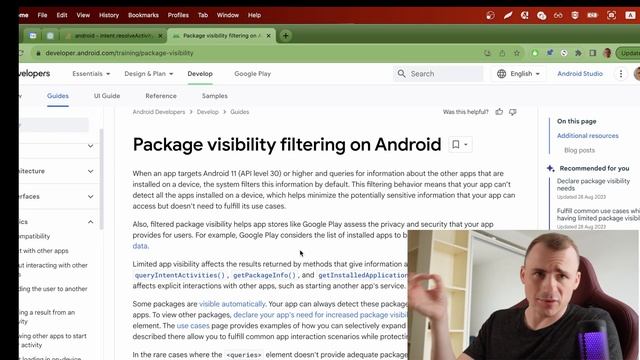The height and width of the screenshot is (360, 640).
Task: Click the share page icon in address bar
Action: pyautogui.click(x=502, y=53)
